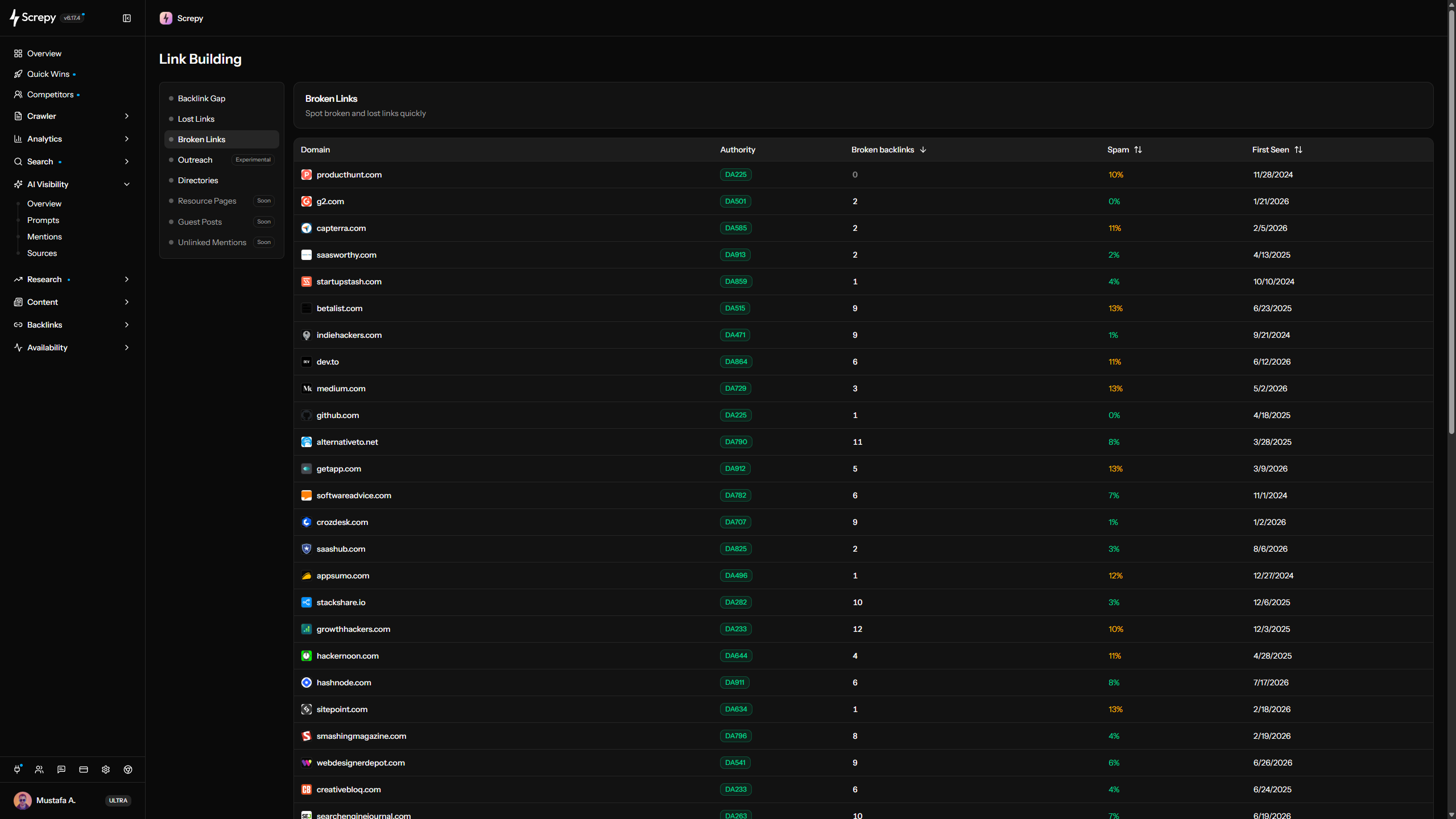This screenshot has height=819, width=1456.
Task: Click the softwareadvice.com favicon
Action: (307, 495)
